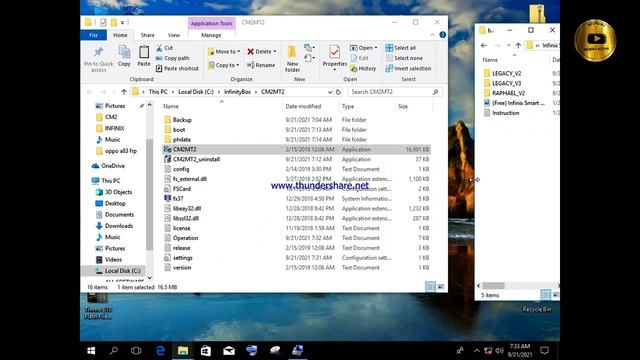640x360 pixels.
Task: Select Downloads in navigation pane
Action: (x=118, y=226)
